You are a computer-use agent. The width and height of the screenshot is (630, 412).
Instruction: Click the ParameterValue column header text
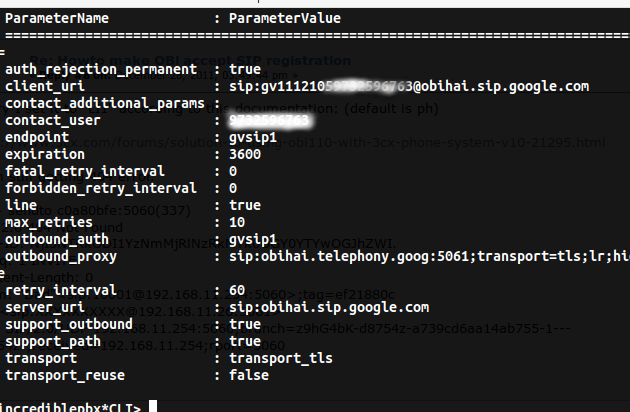coord(285,18)
